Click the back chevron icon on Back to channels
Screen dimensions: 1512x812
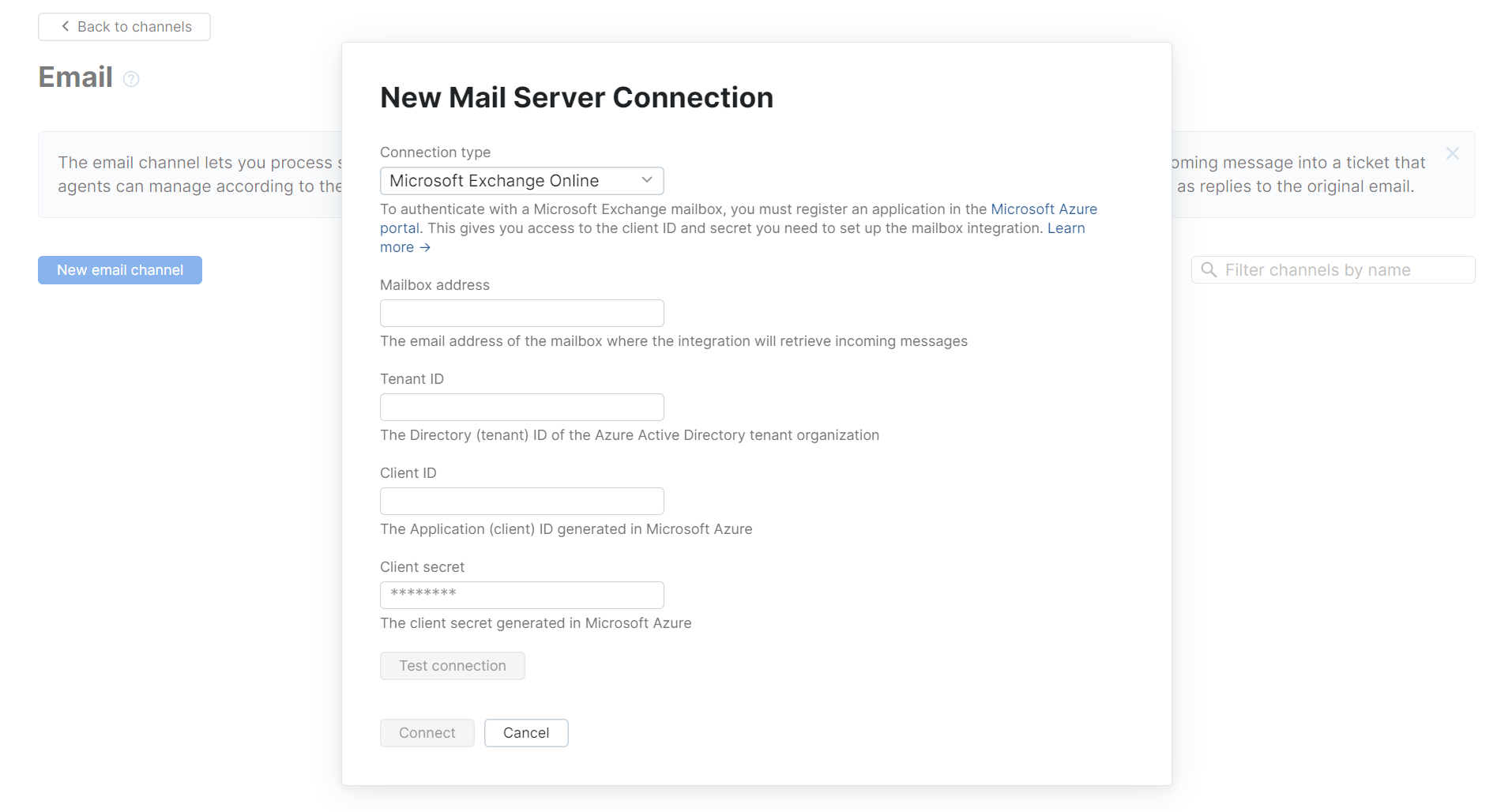(65, 26)
